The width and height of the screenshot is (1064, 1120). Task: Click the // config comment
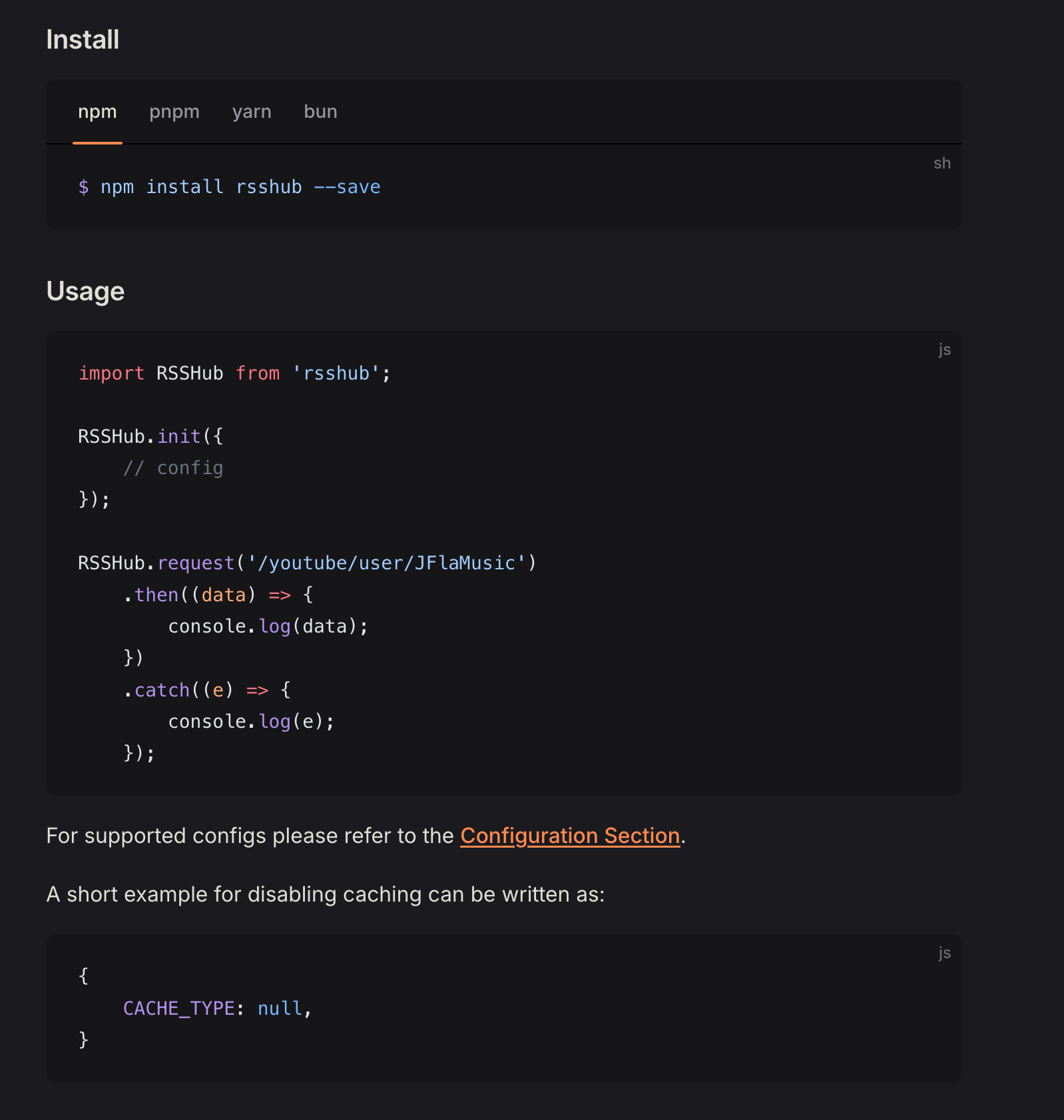[x=173, y=468]
